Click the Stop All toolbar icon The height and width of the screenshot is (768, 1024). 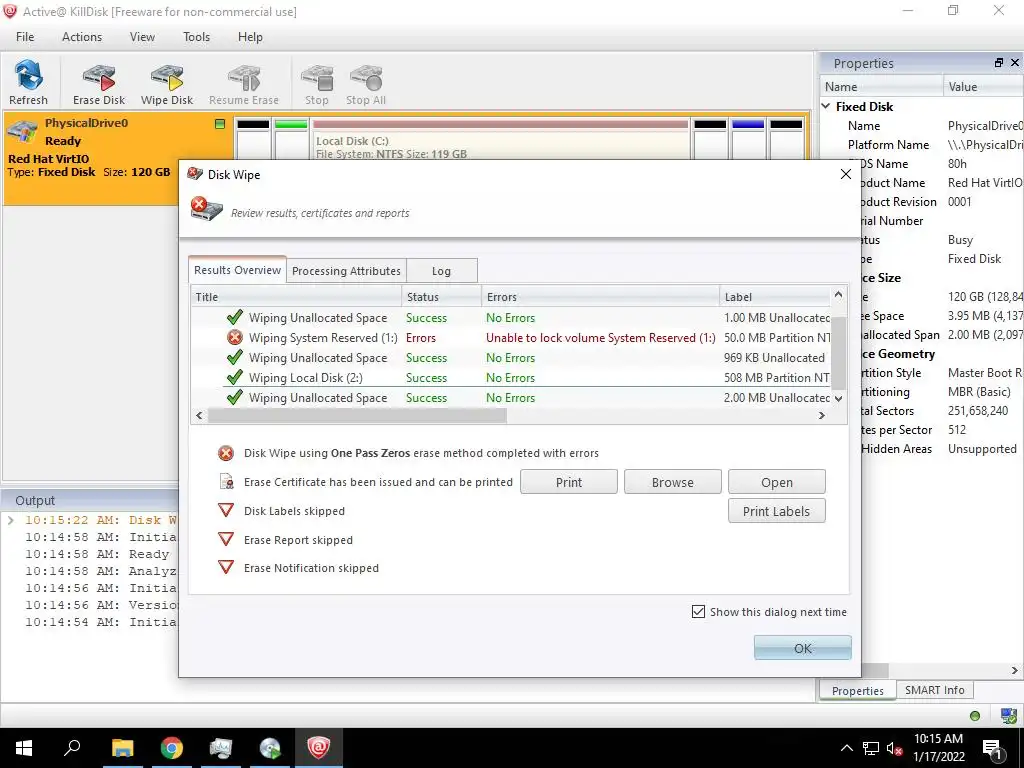pyautogui.click(x=366, y=82)
